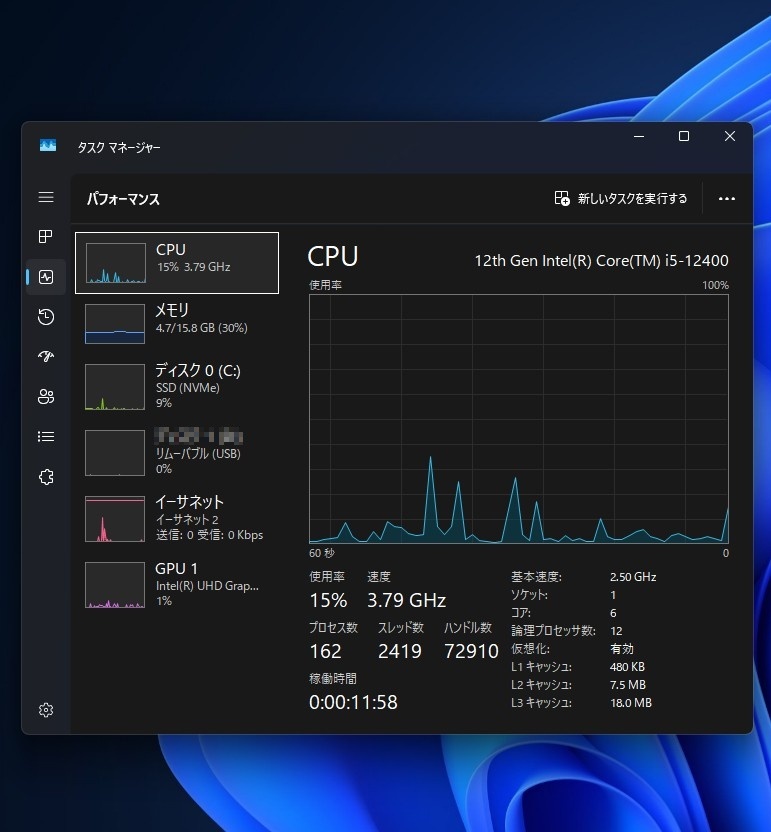
Task: Click the handle count 72910
Action: (471, 651)
